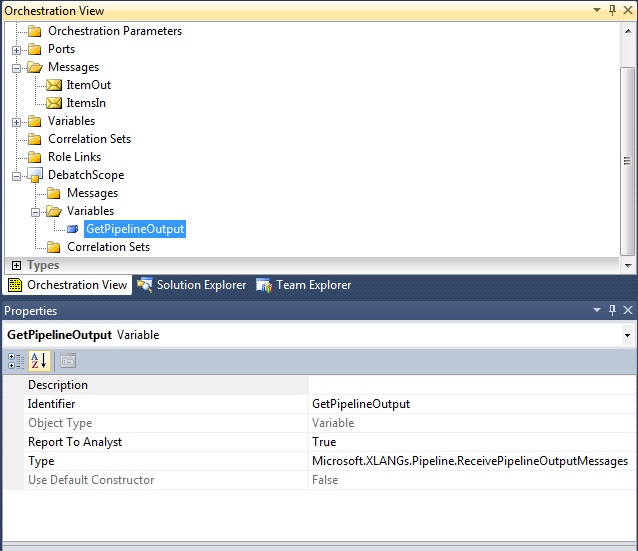The width and height of the screenshot is (638, 551).
Task: Click the Object Type property label
Action: pyautogui.click(x=60, y=423)
